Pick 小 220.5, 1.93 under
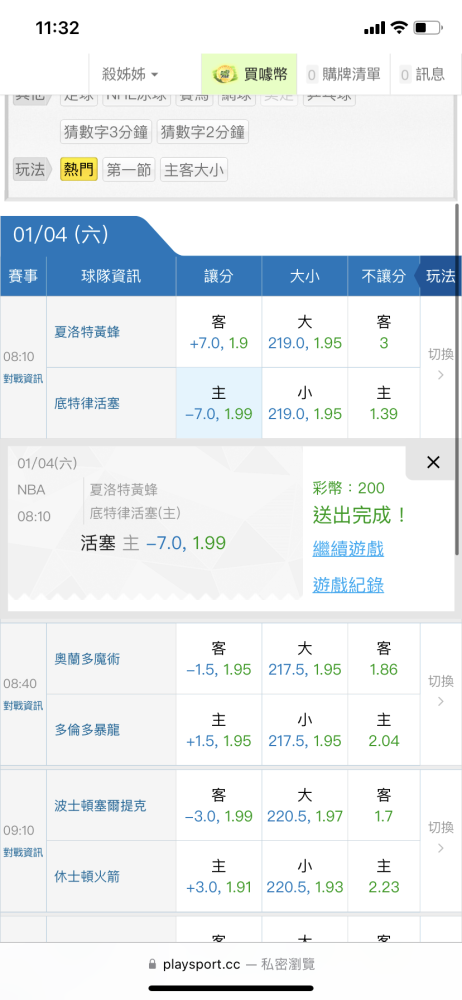This screenshot has height=1000, width=462. pyautogui.click(x=305, y=877)
